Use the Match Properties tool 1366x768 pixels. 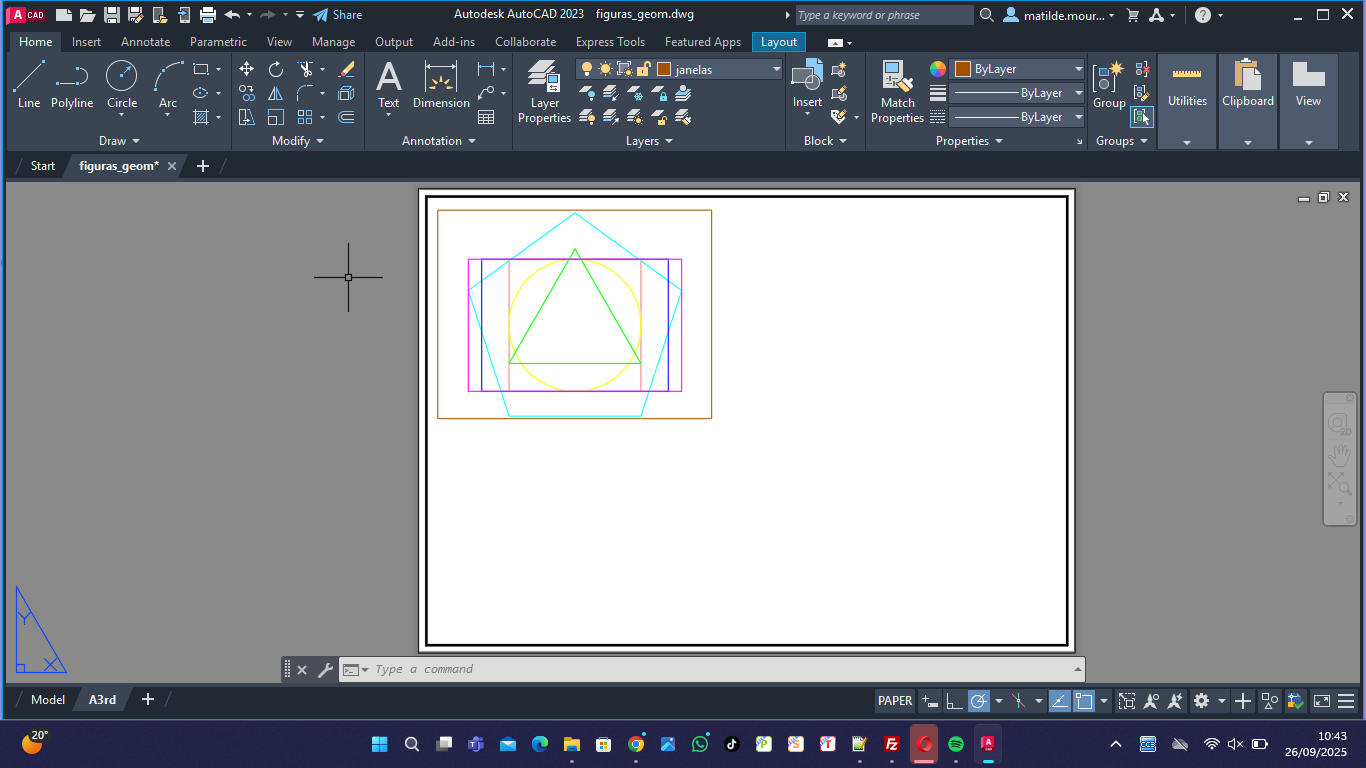point(897,90)
